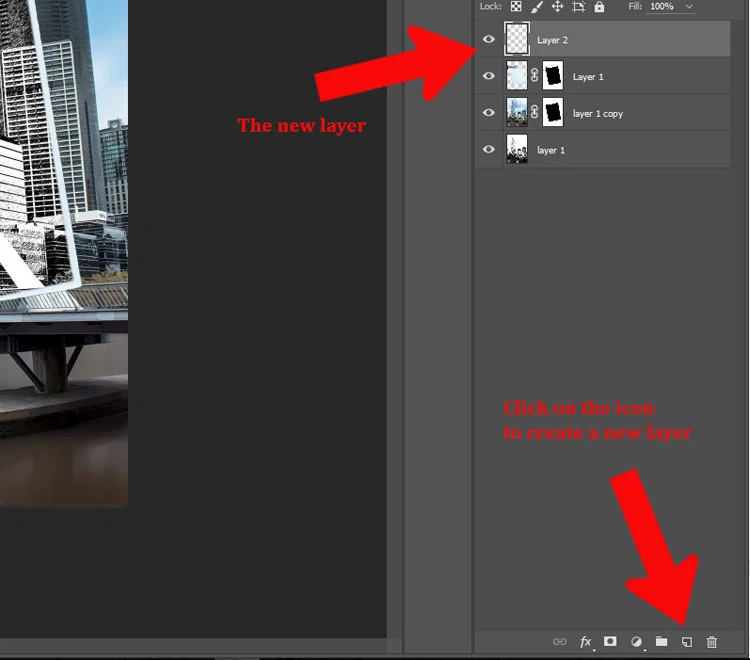Screen dimensions: 750x660
Task: Click the lock all padlock icon
Action: (599, 7)
